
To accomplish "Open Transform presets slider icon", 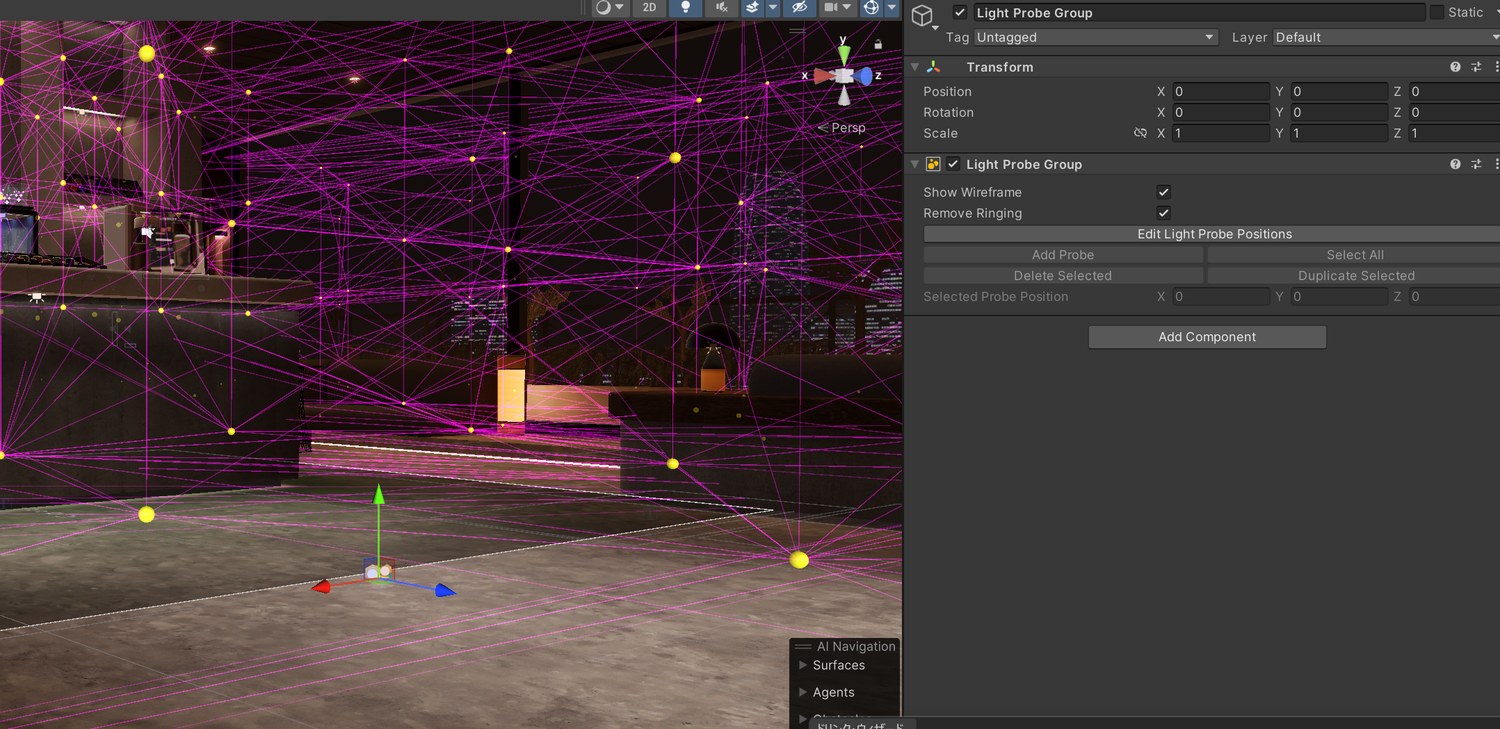I will coord(1476,67).
